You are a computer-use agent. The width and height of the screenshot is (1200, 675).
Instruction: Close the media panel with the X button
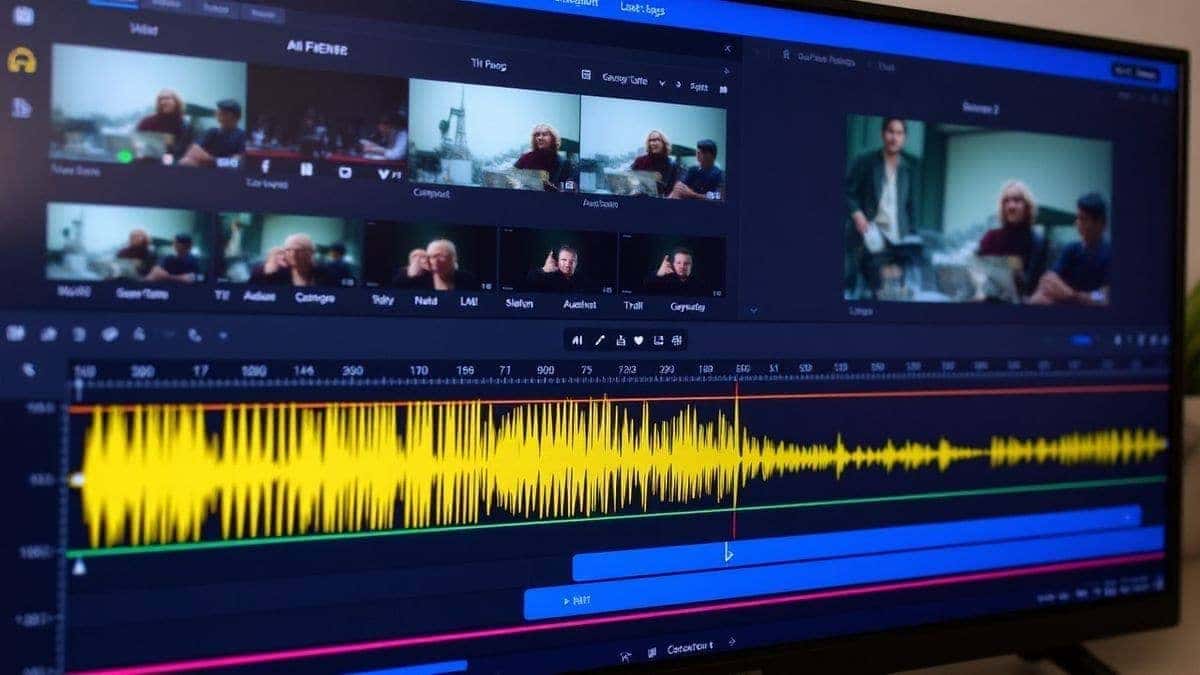tap(727, 48)
